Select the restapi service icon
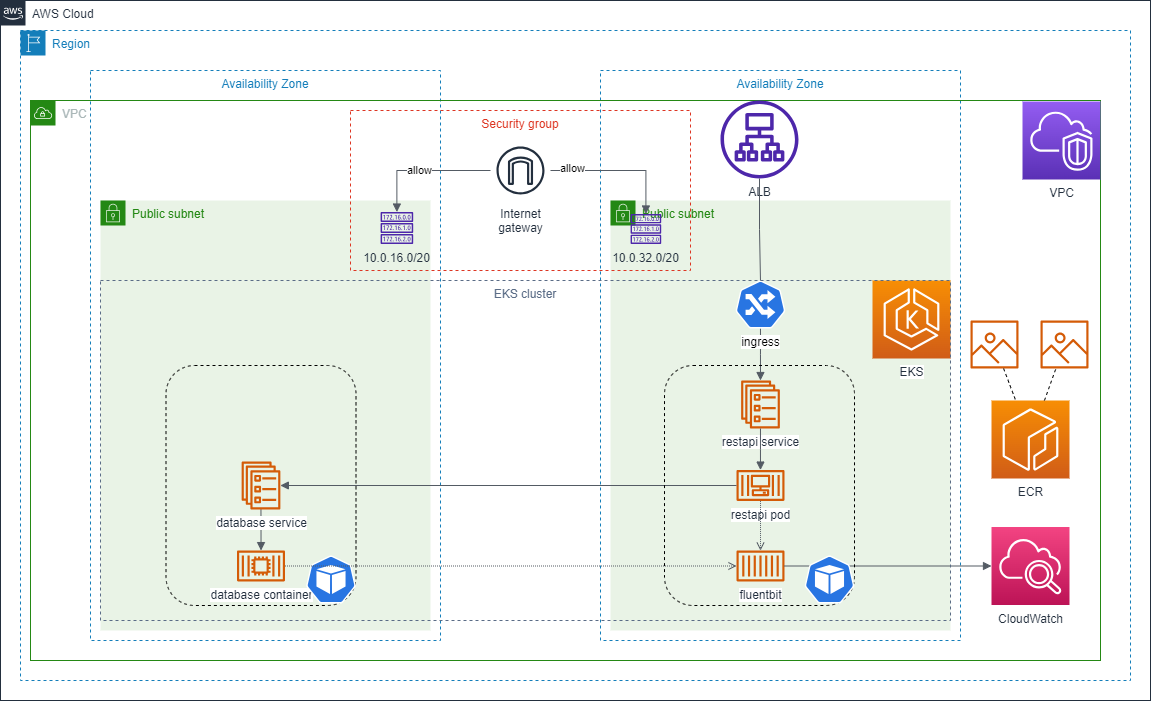 point(759,405)
